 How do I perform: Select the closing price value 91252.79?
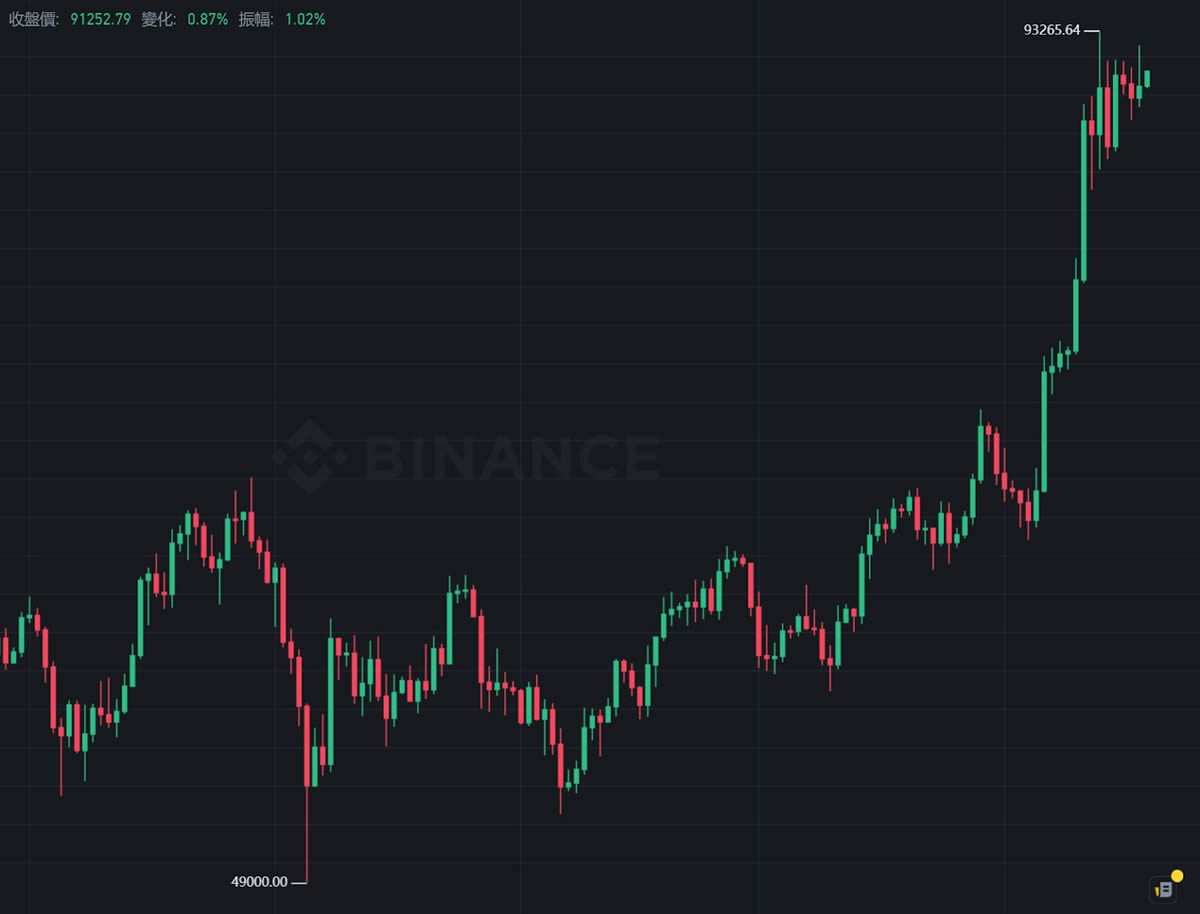101,19
